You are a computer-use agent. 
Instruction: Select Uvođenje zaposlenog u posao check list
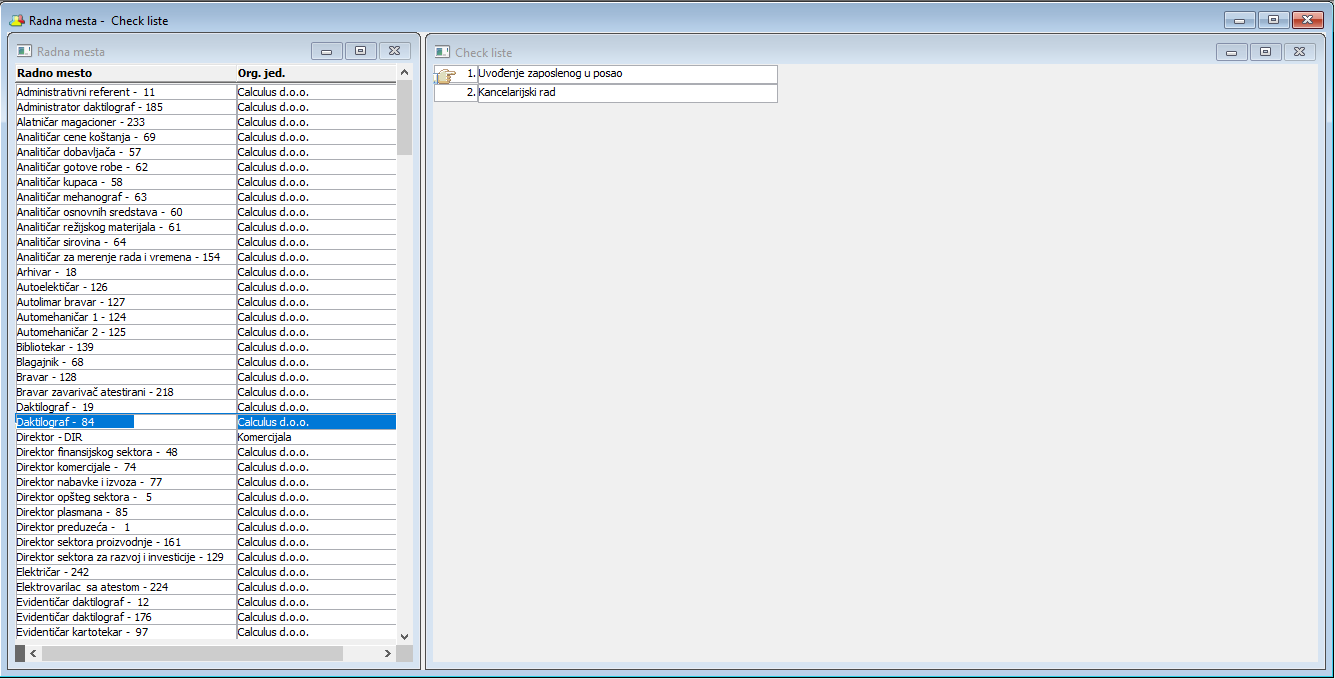pyautogui.click(x=626, y=74)
